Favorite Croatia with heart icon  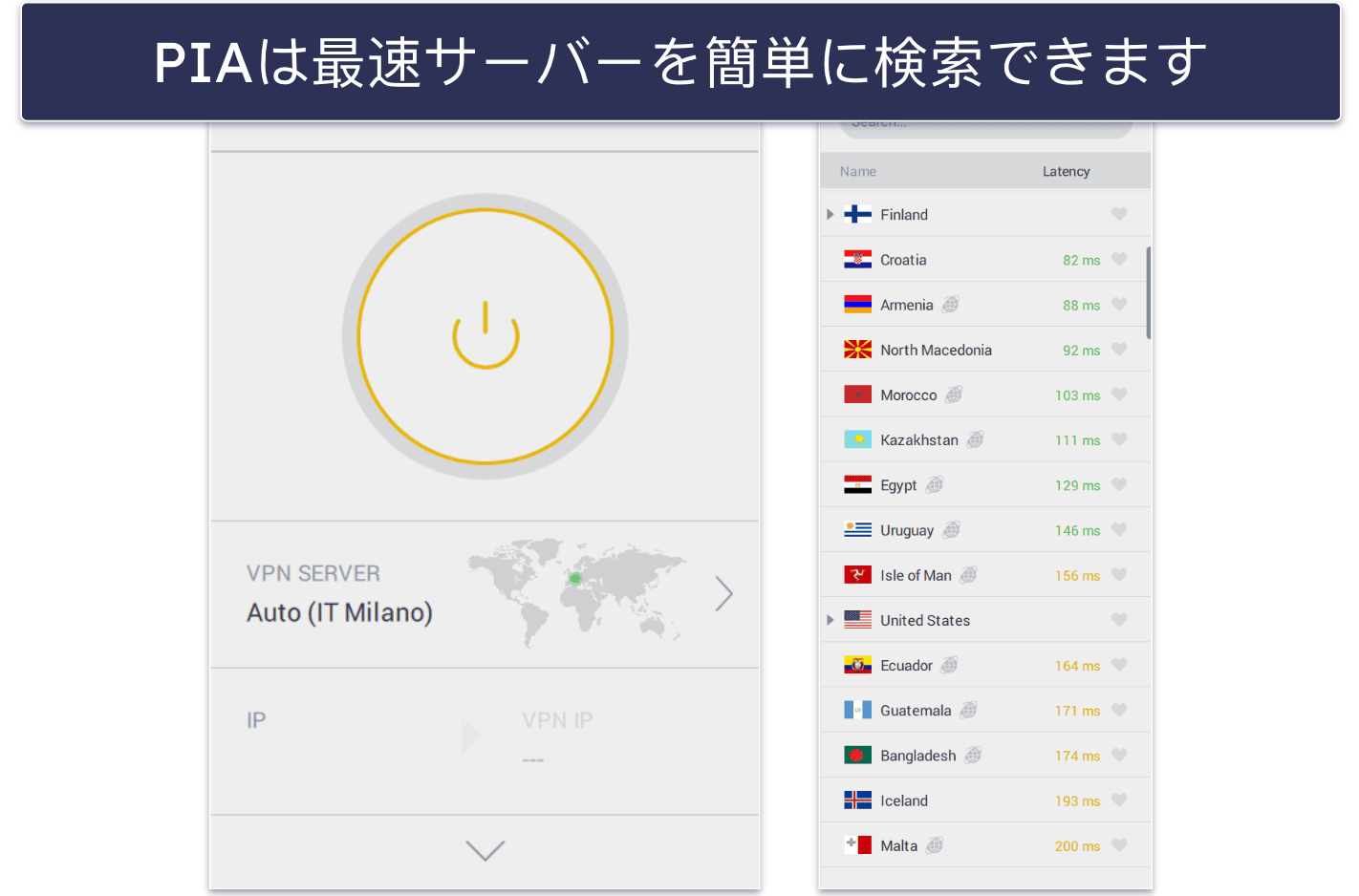(1119, 259)
